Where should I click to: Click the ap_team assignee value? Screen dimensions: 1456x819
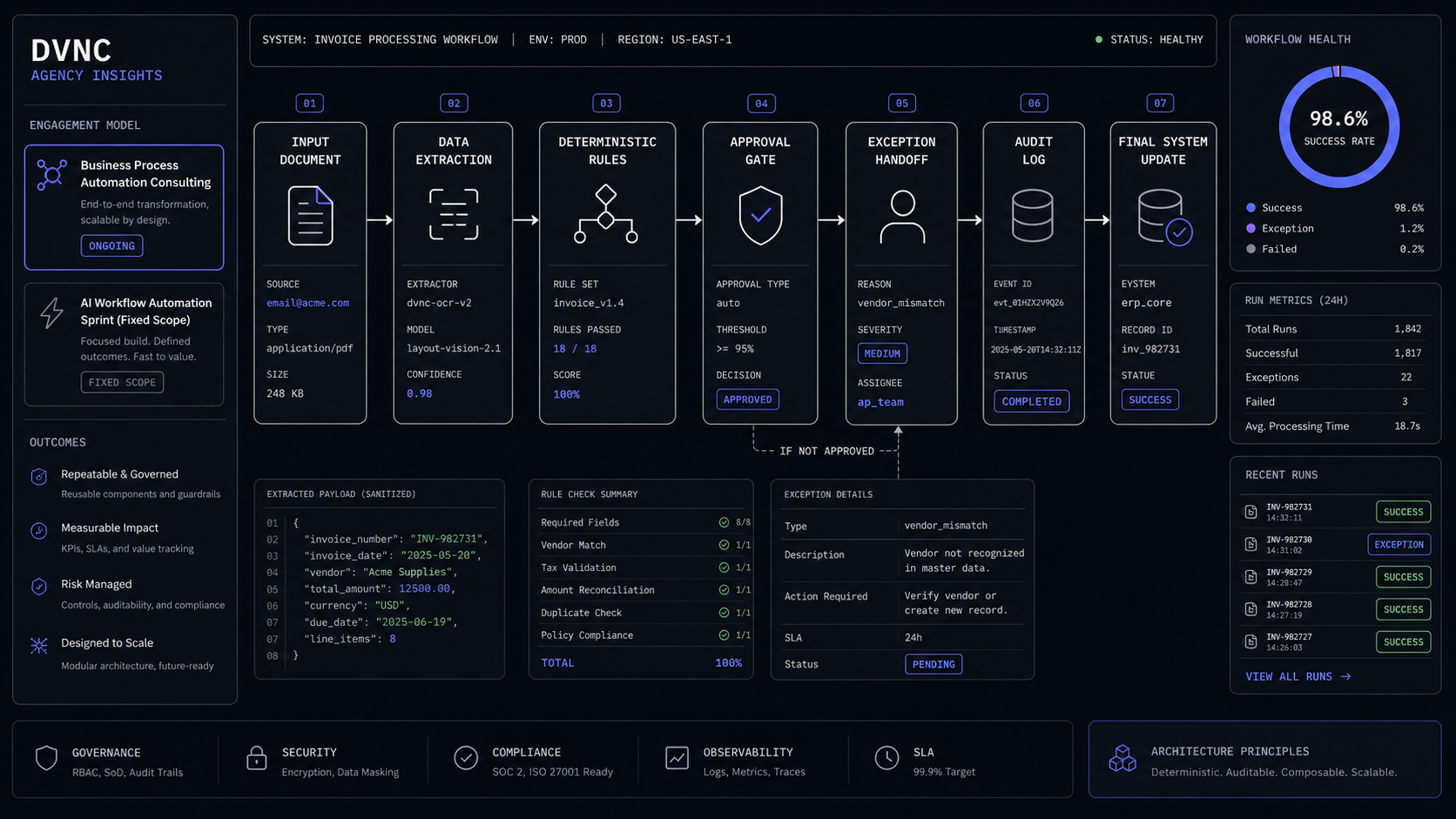click(880, 402)
